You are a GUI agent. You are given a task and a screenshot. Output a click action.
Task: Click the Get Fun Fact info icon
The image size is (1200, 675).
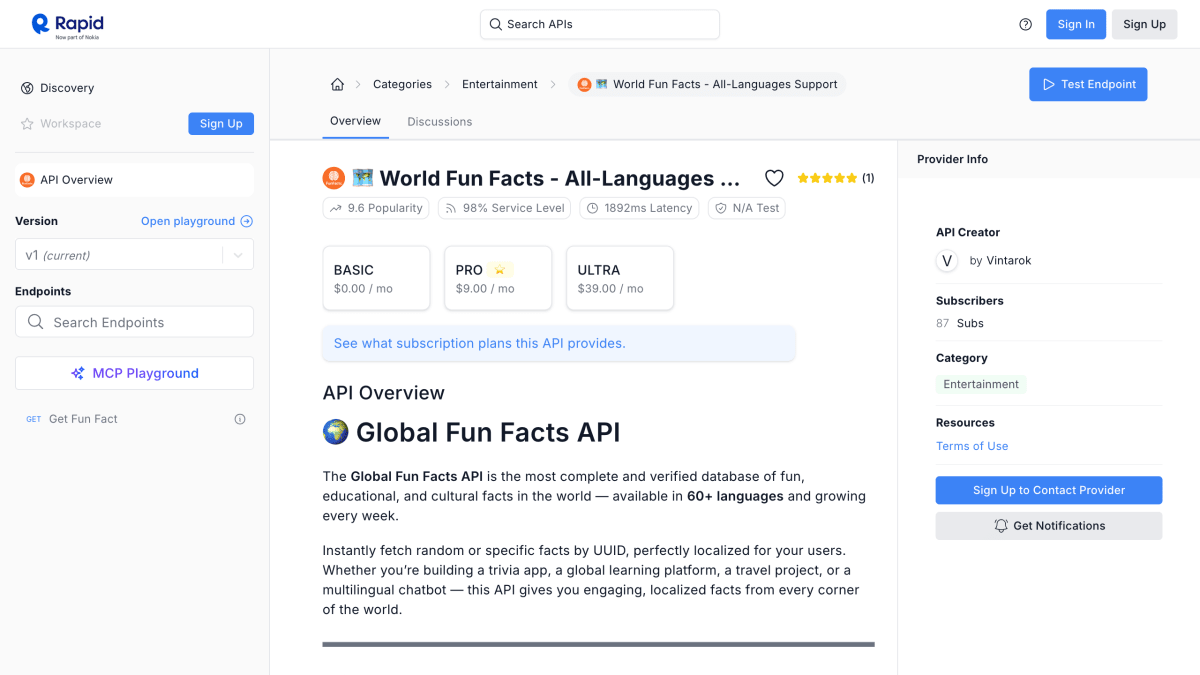(240, 419)
